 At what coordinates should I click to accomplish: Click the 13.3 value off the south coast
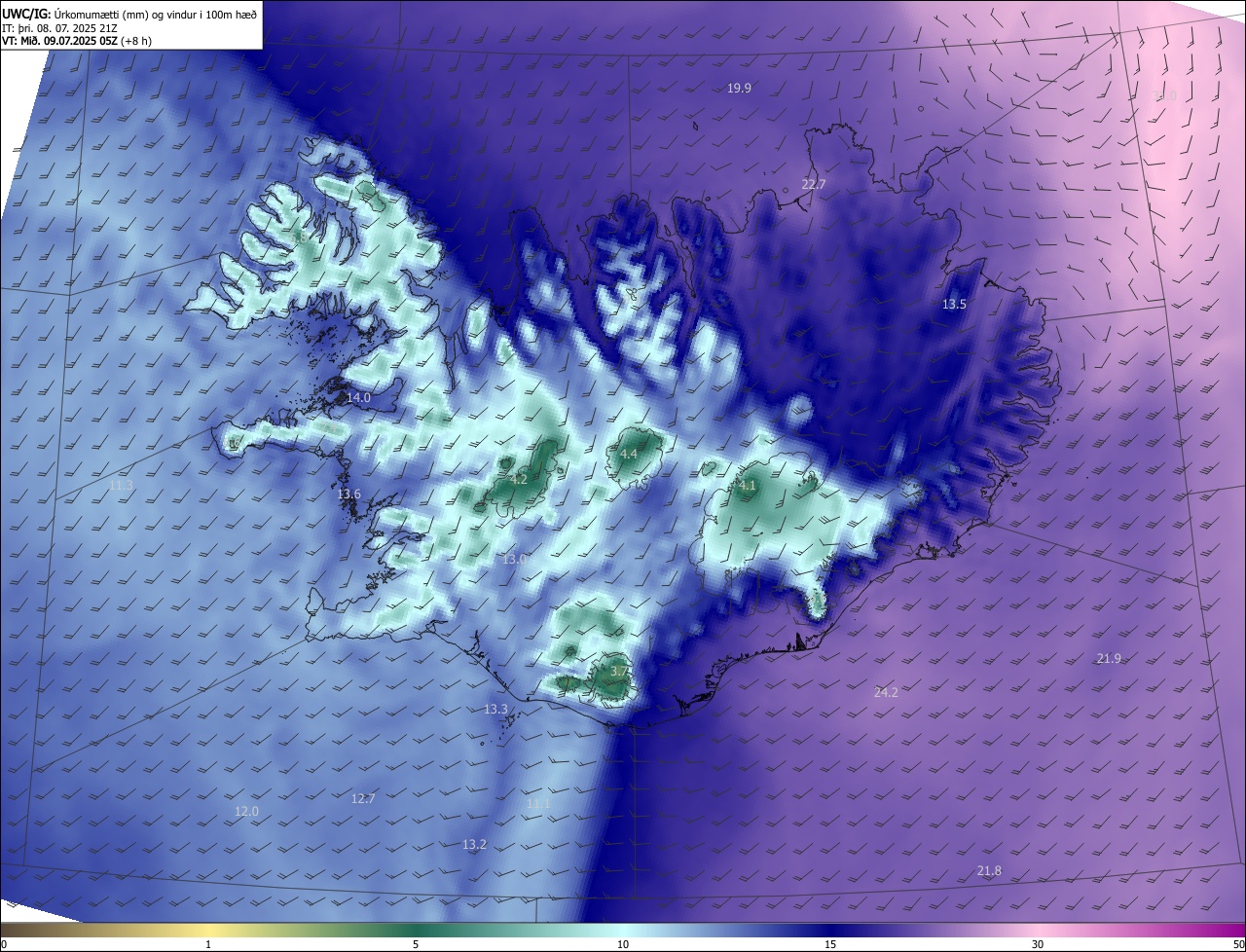tap(495, 710)
